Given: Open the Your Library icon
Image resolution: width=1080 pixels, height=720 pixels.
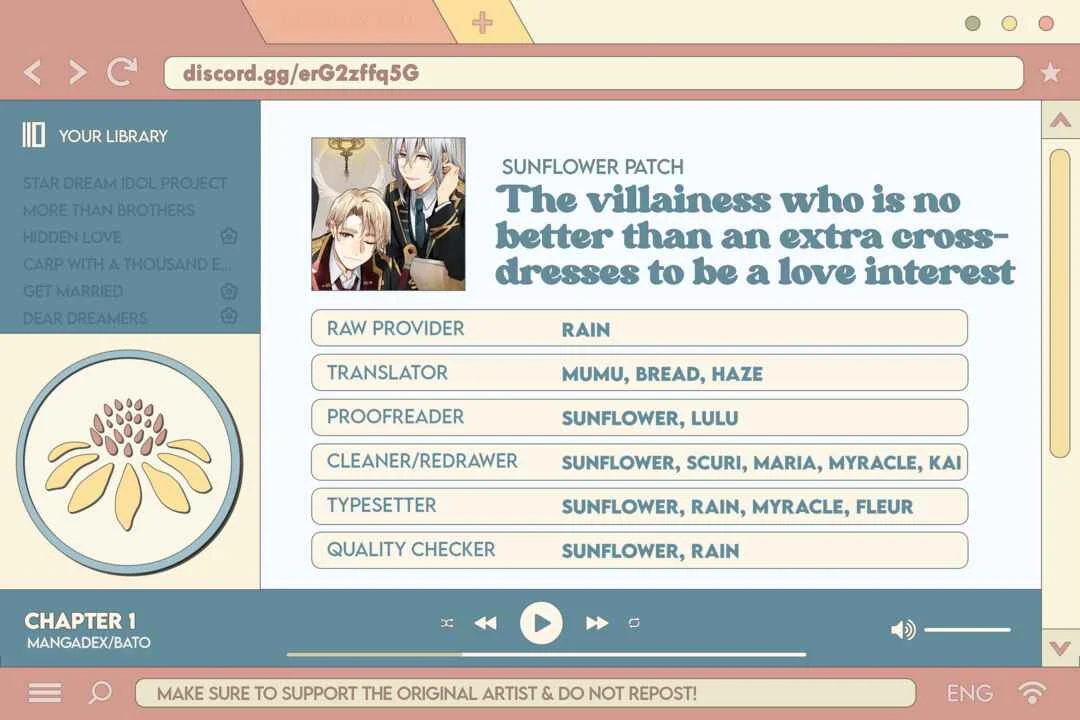Looking at the screenshot, I should click(34, 135).
